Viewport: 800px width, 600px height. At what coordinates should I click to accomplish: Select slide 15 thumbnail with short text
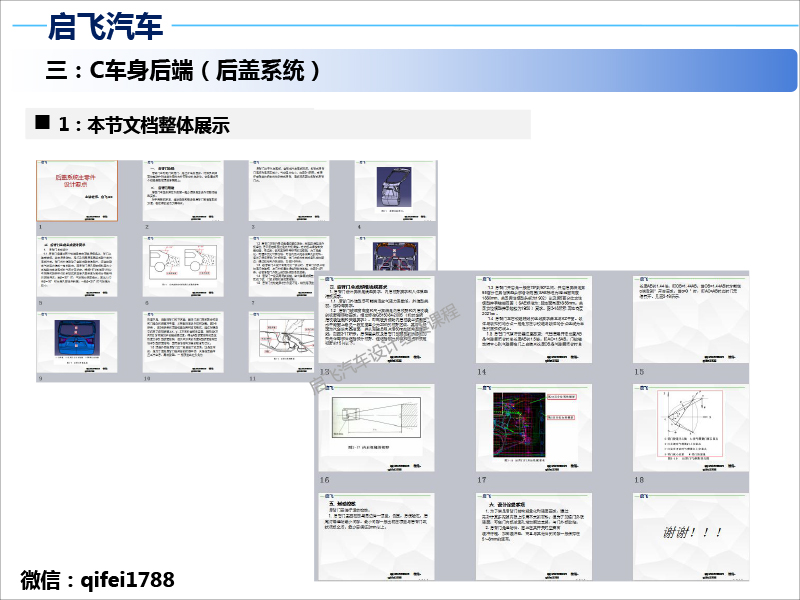[x=691, y=320]
